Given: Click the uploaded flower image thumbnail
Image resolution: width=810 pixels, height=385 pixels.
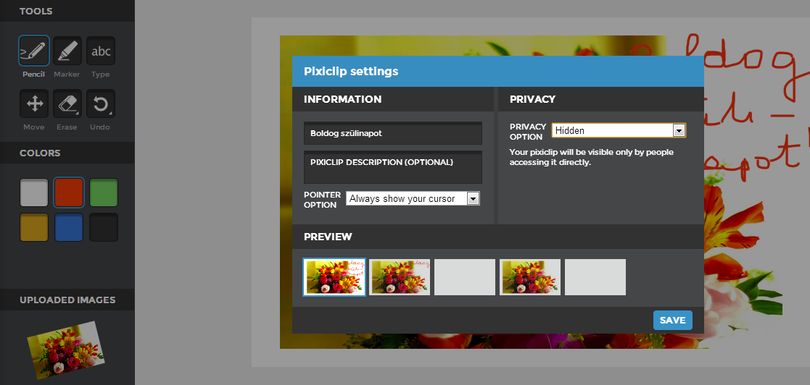Looking at the screenshot, I should [66, 350].
